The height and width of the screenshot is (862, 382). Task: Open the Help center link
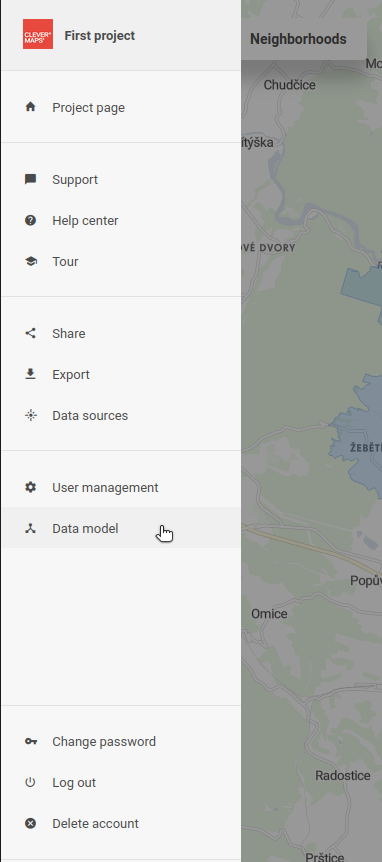pyautogui.click(x=121, y=220)
